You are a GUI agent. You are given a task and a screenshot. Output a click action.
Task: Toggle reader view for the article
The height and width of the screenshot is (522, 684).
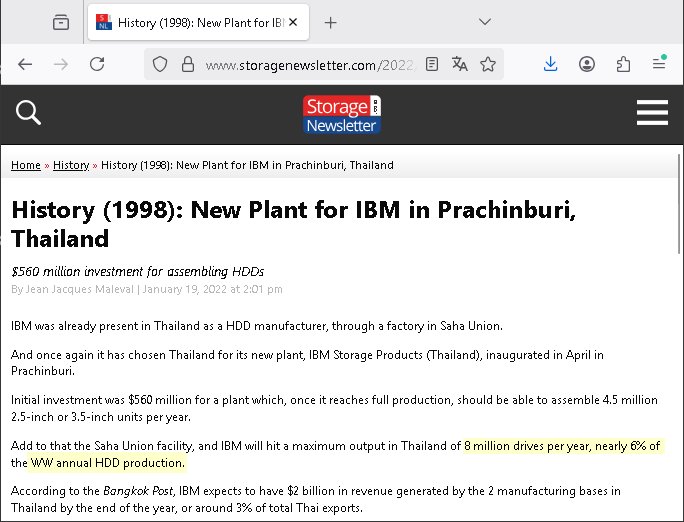pos(432,64)
